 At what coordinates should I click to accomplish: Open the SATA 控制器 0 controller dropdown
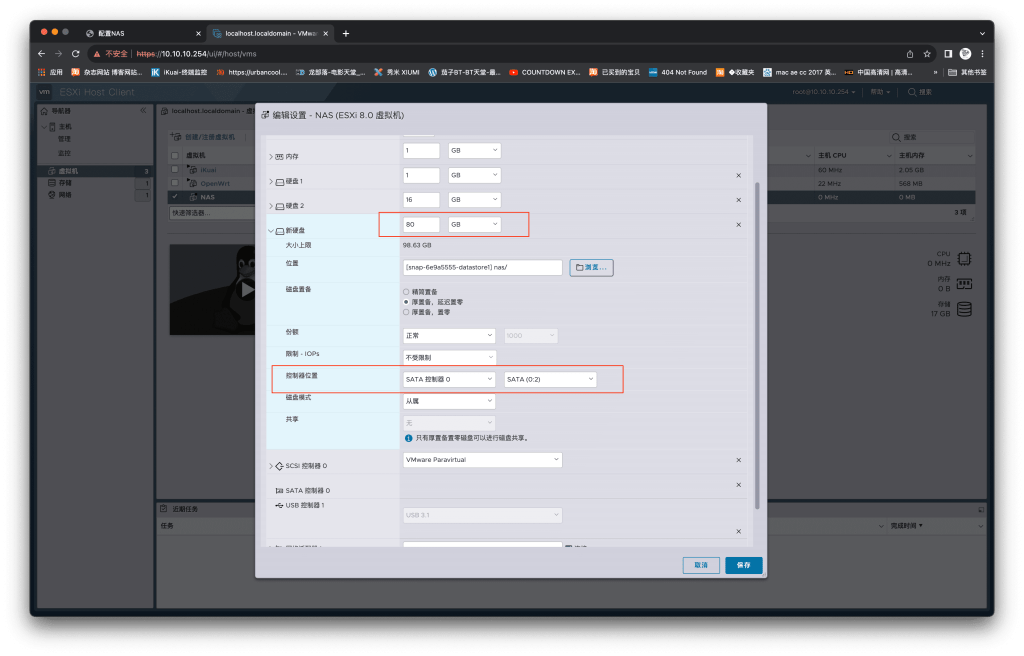[x=449, y=379]
